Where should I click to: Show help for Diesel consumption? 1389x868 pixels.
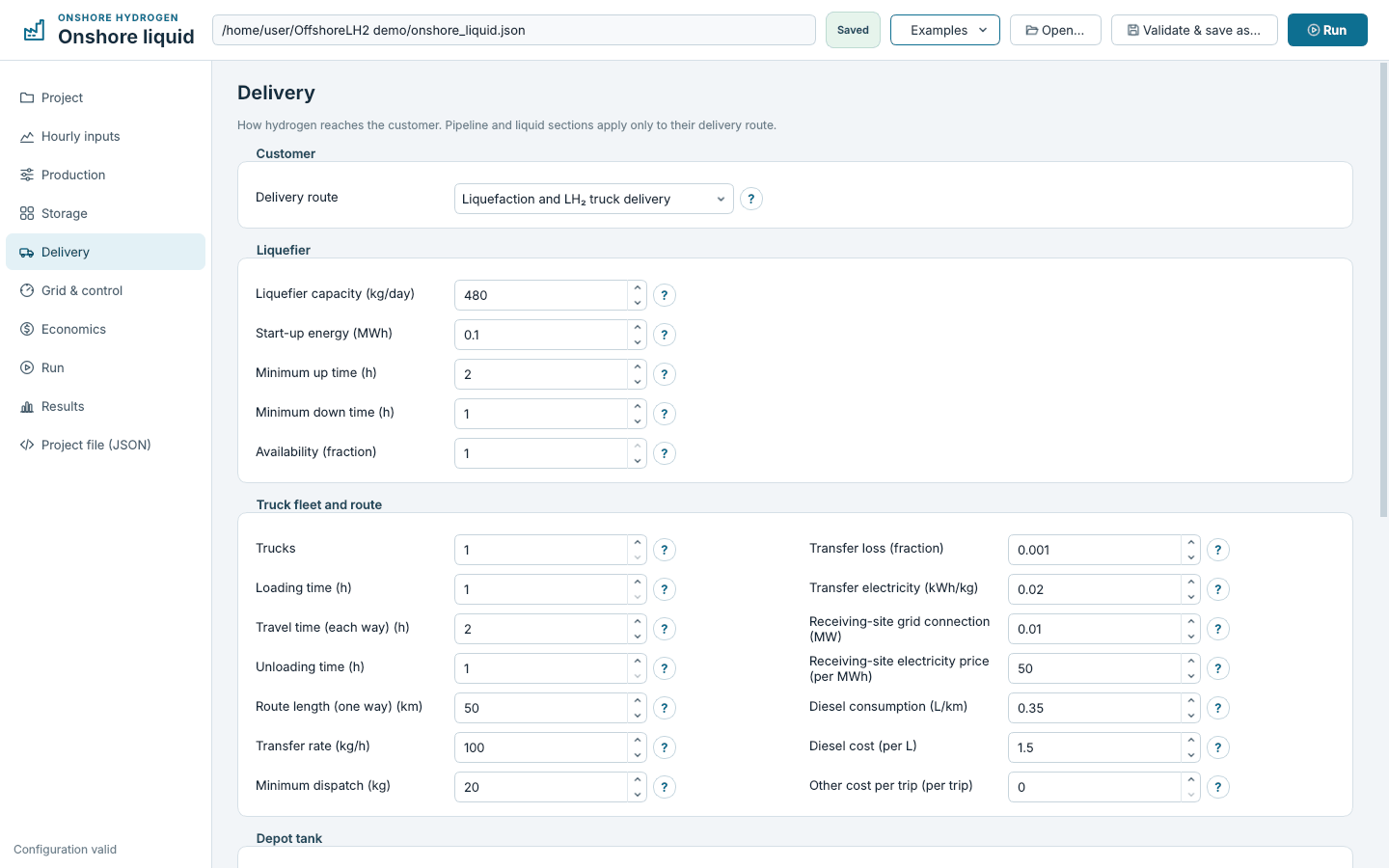click(1218, 708)
